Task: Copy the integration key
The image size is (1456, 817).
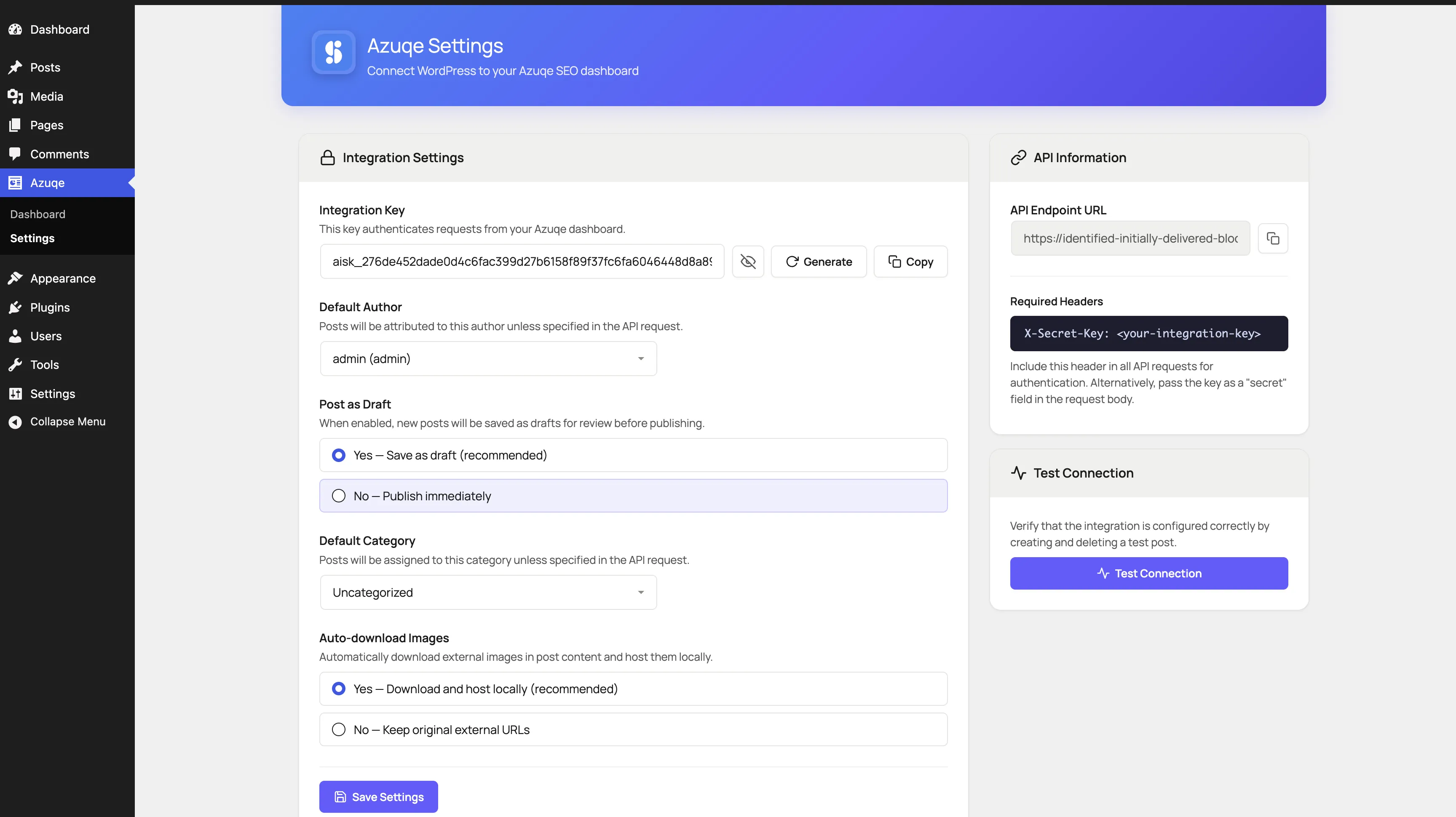Action: point(910,262)
